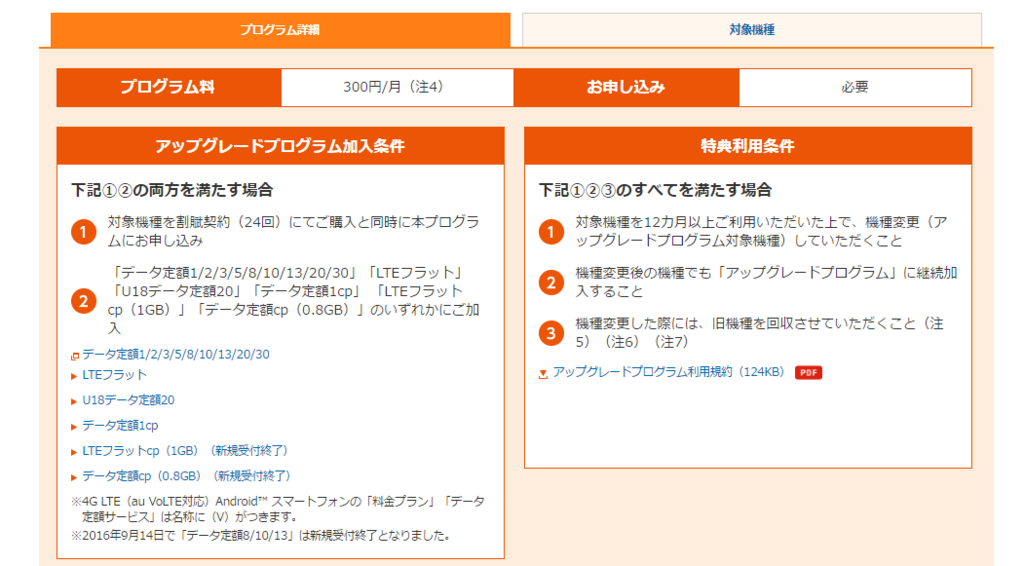Click the external window icon beside データ定額1/2/3
The image size is (1024, 566).
click(x=74, y=356)
